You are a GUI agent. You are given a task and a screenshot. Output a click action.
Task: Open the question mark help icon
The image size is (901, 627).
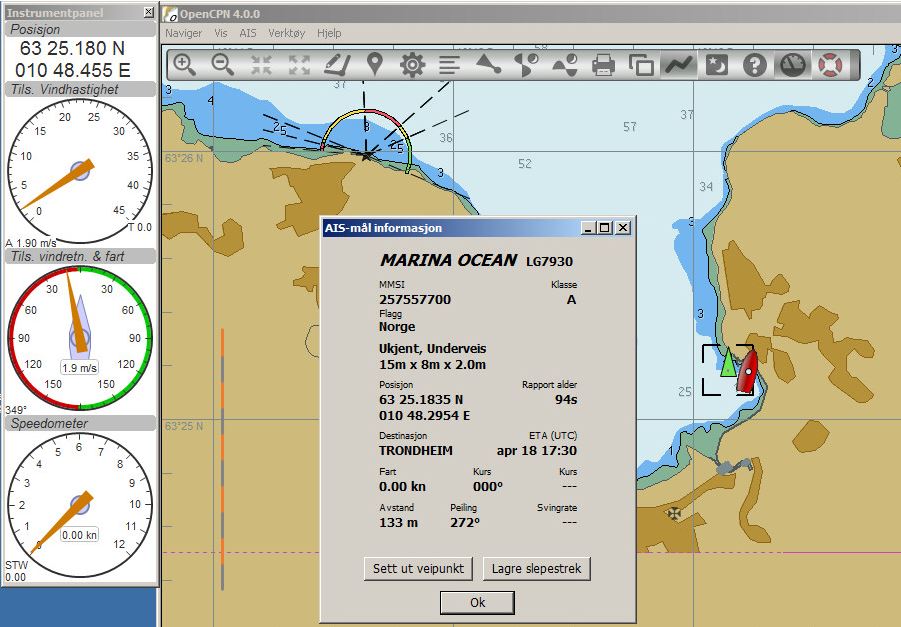[x=754, y=64]
